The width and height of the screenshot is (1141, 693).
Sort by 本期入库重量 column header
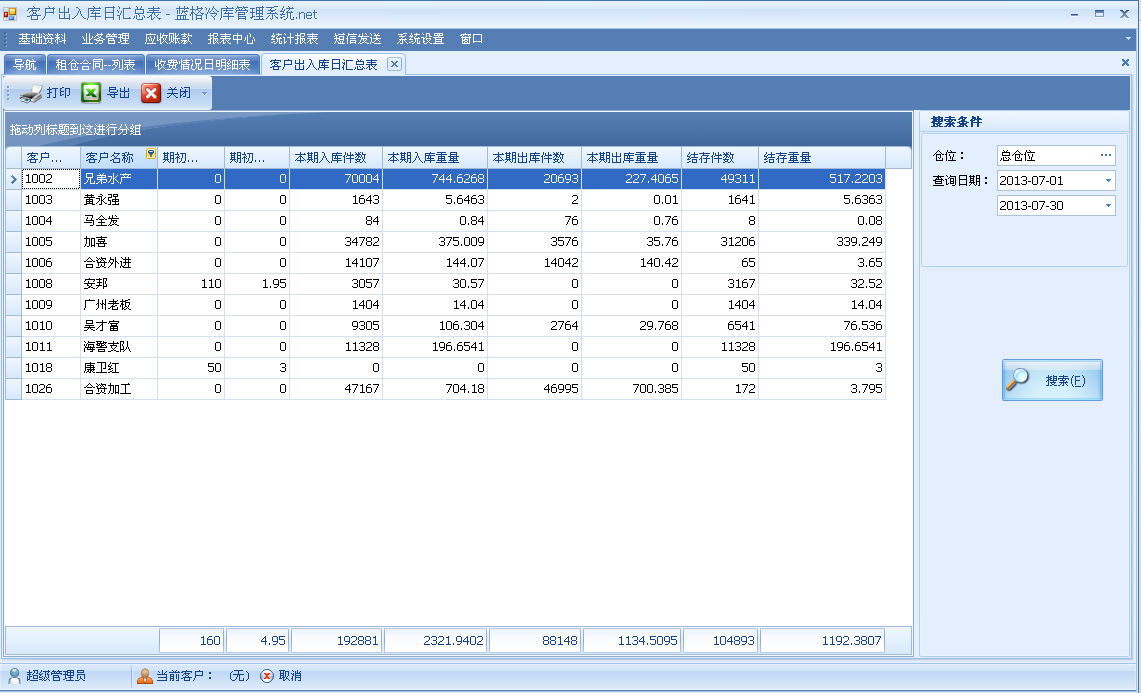pos(435,158)
